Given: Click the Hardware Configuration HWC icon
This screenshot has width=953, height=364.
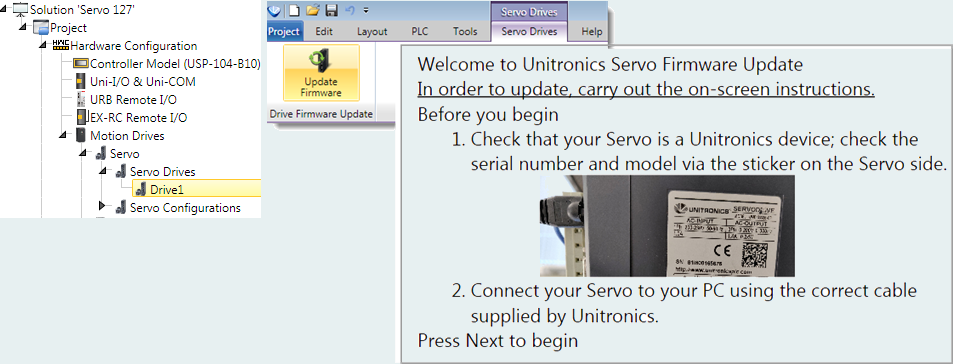Looking at the screenshot, I should 61,45.
